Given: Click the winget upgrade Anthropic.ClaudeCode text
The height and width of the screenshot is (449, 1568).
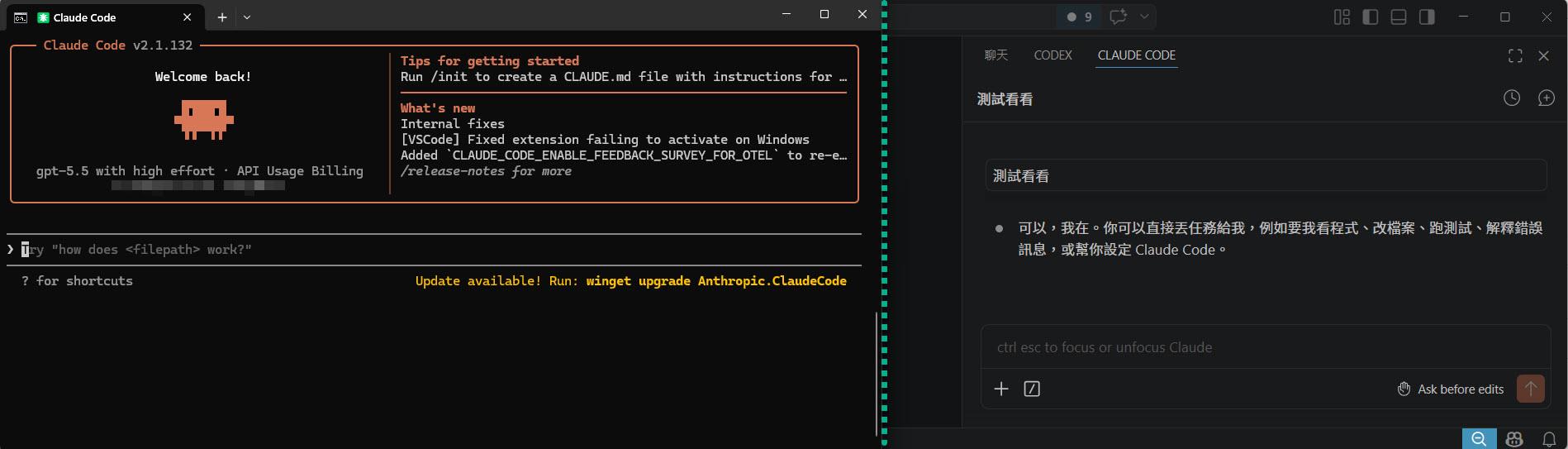Looking at the screenshot, I should 716,281.
